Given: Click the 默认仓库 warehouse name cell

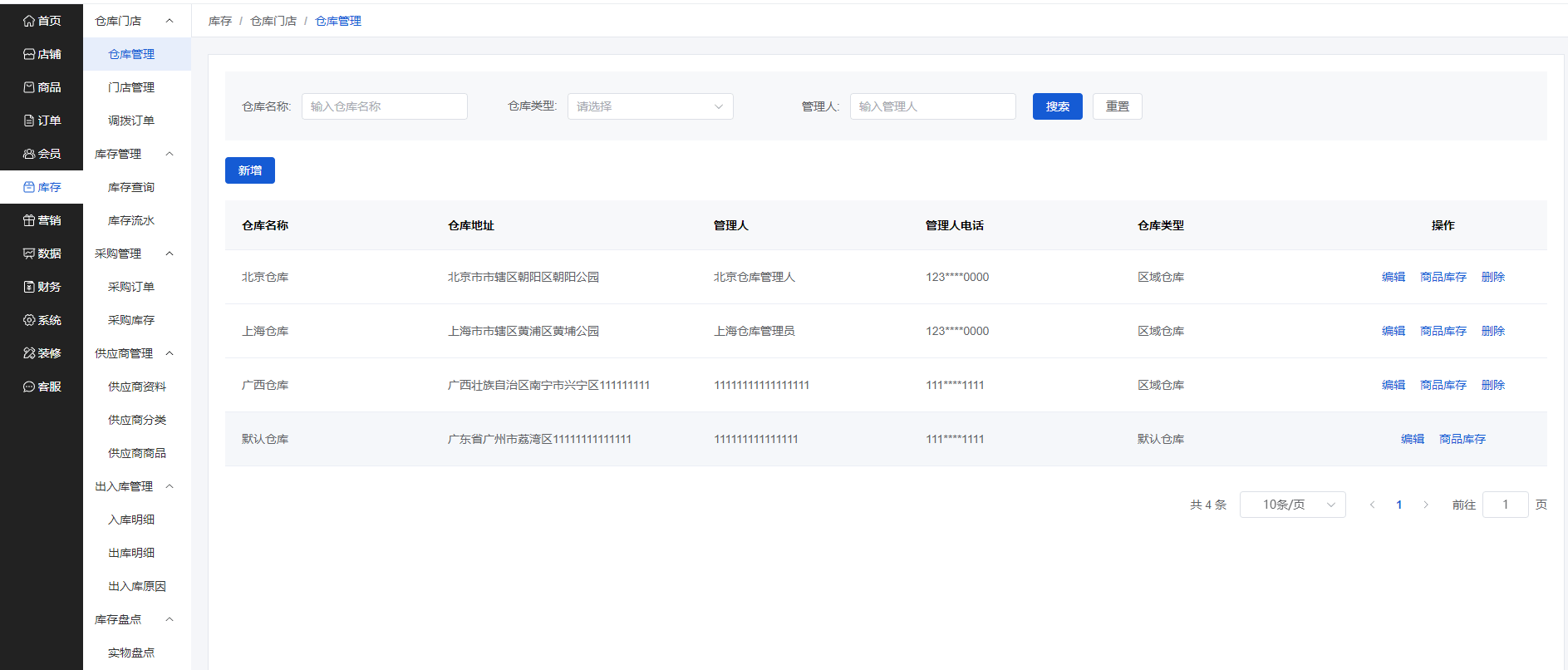Looking at the screenshot, I should tap(265, 439).
